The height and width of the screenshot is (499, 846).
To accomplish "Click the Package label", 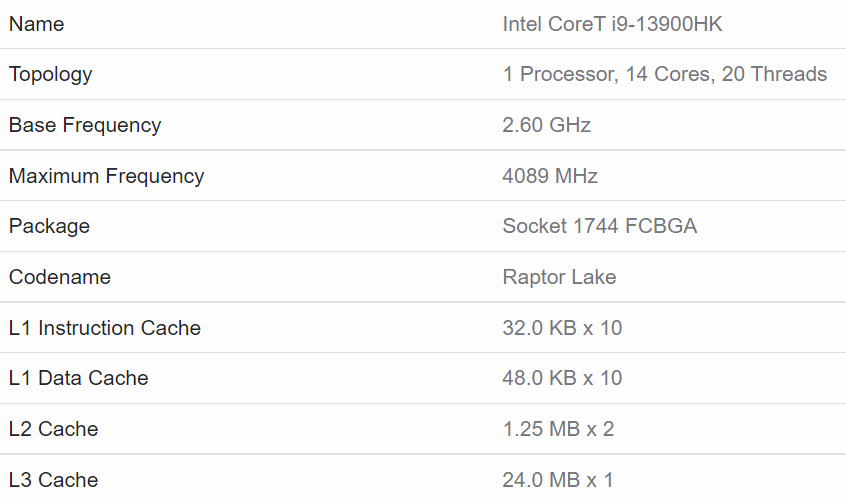I will pyautogui.click(x=50, y=226).
